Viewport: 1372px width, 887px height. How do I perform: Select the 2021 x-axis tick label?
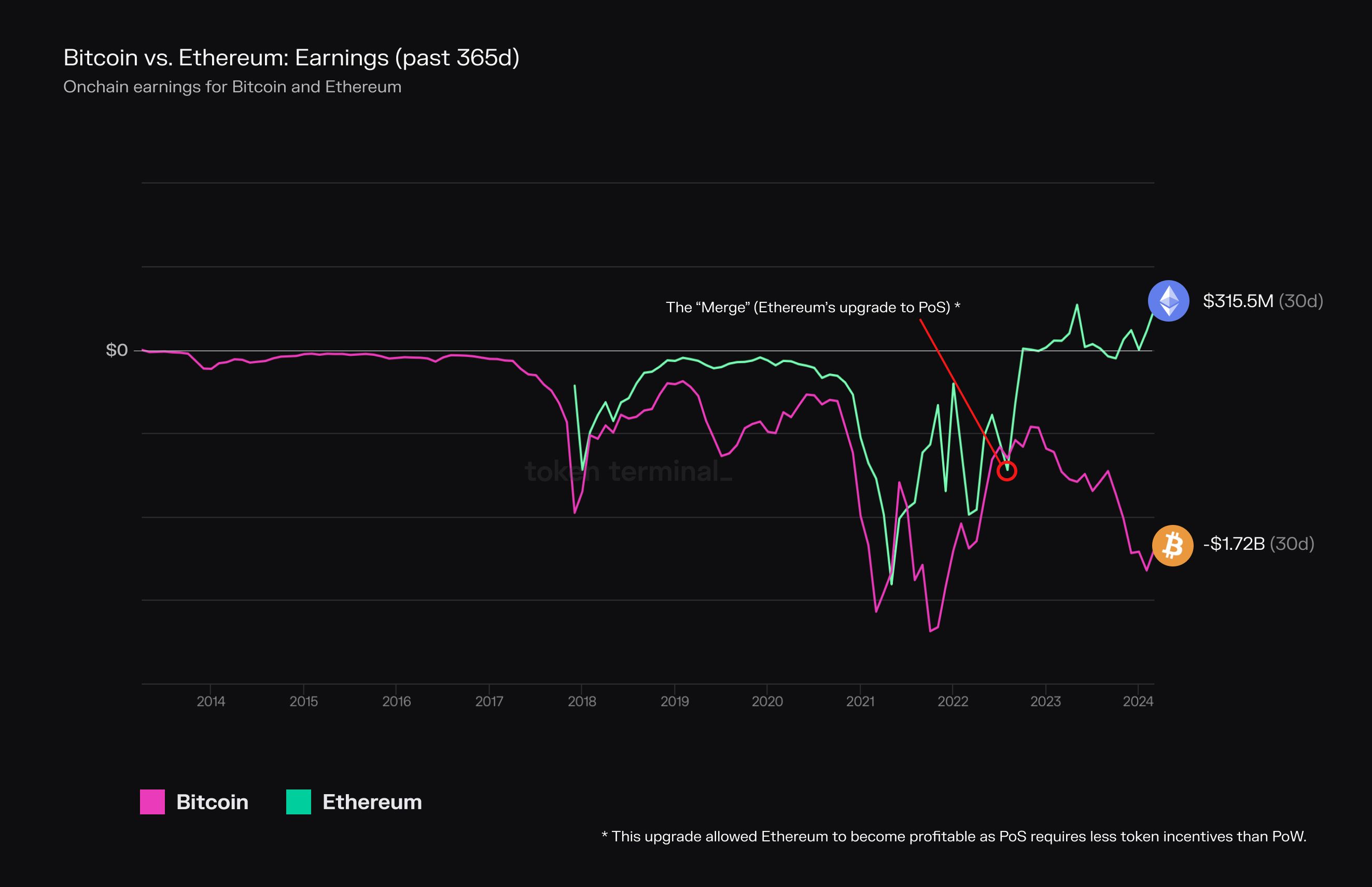point(860,701)
